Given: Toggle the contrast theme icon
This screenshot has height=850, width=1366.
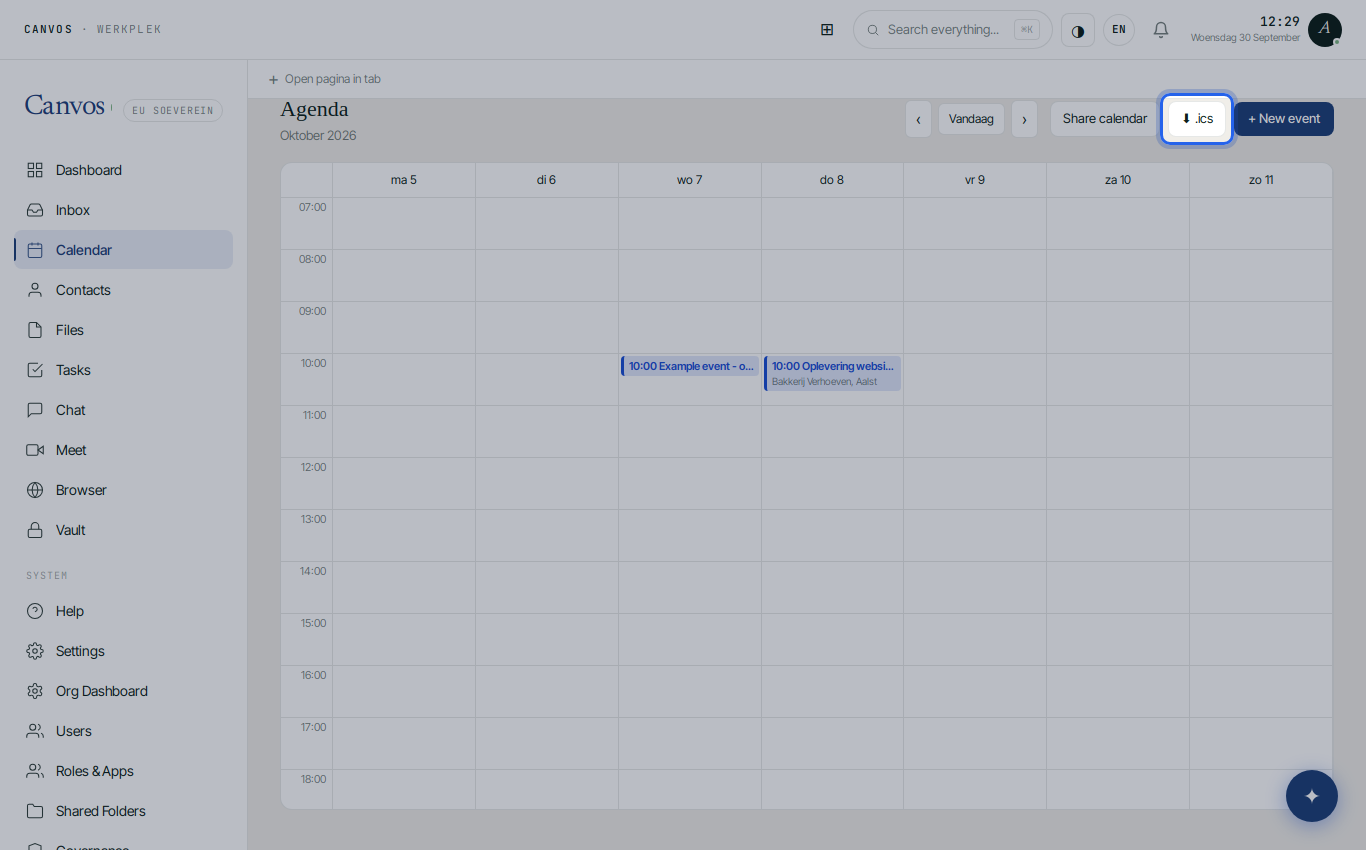Looking at the screenshot, I should (x=1078, y=30).
